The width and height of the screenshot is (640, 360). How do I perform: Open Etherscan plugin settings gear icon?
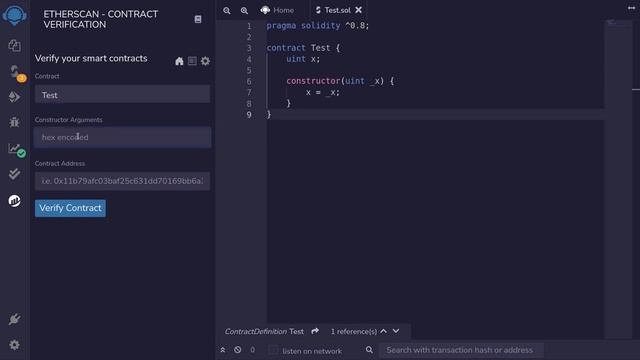(x=205, y=61)
